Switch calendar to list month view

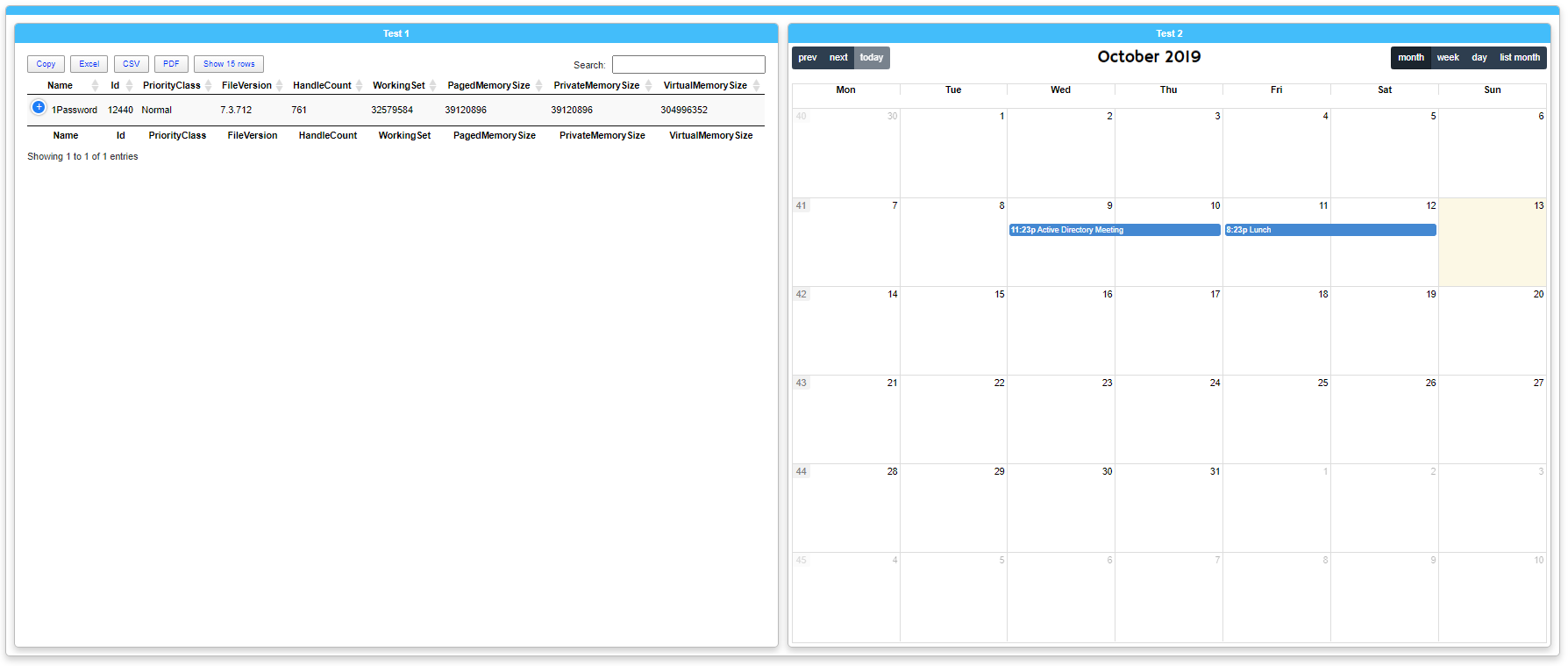pos(1519,58)
